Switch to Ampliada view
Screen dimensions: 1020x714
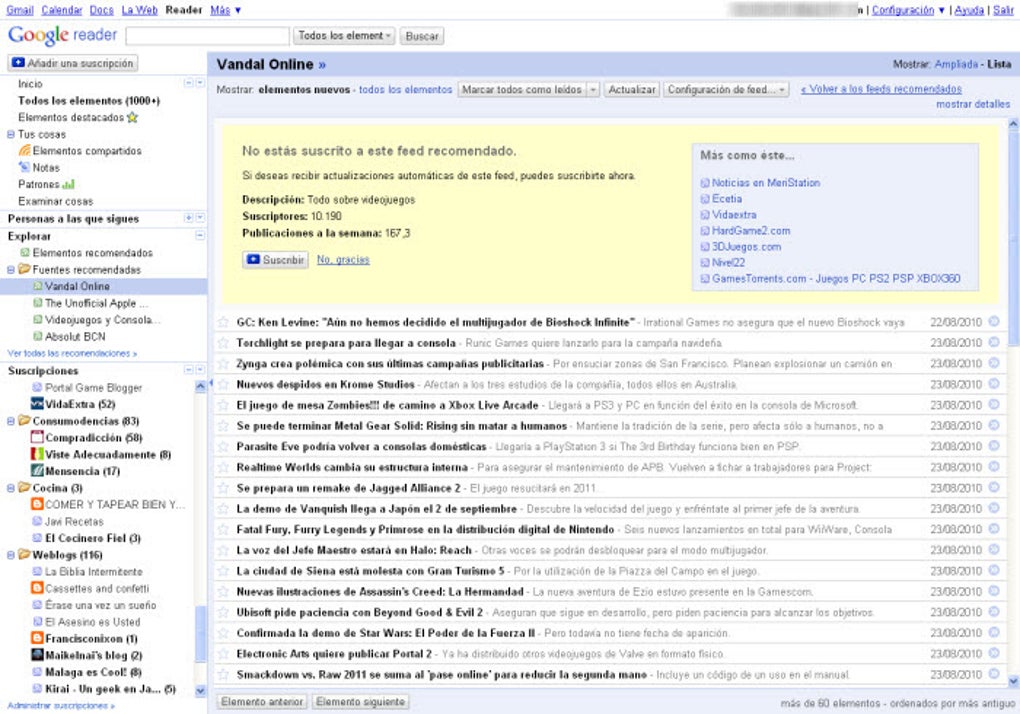(x=956, y=64)
